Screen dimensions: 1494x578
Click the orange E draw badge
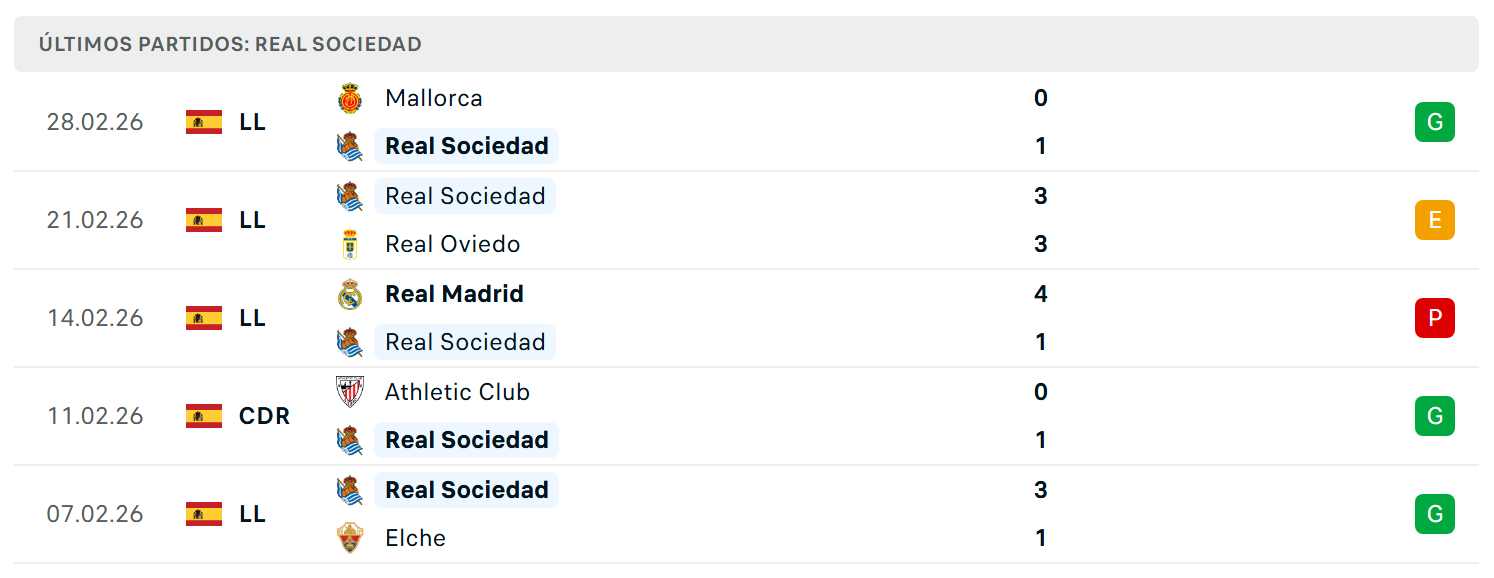1434,220
